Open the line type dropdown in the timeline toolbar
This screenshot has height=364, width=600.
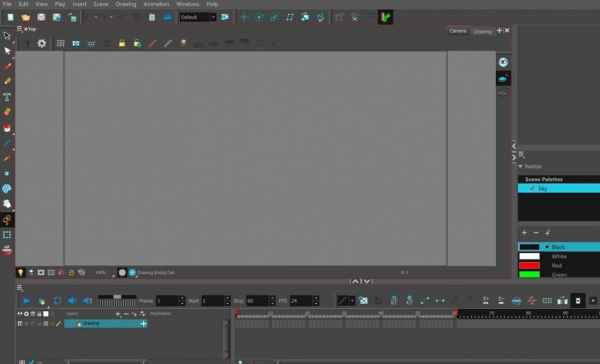coord(352,301)
